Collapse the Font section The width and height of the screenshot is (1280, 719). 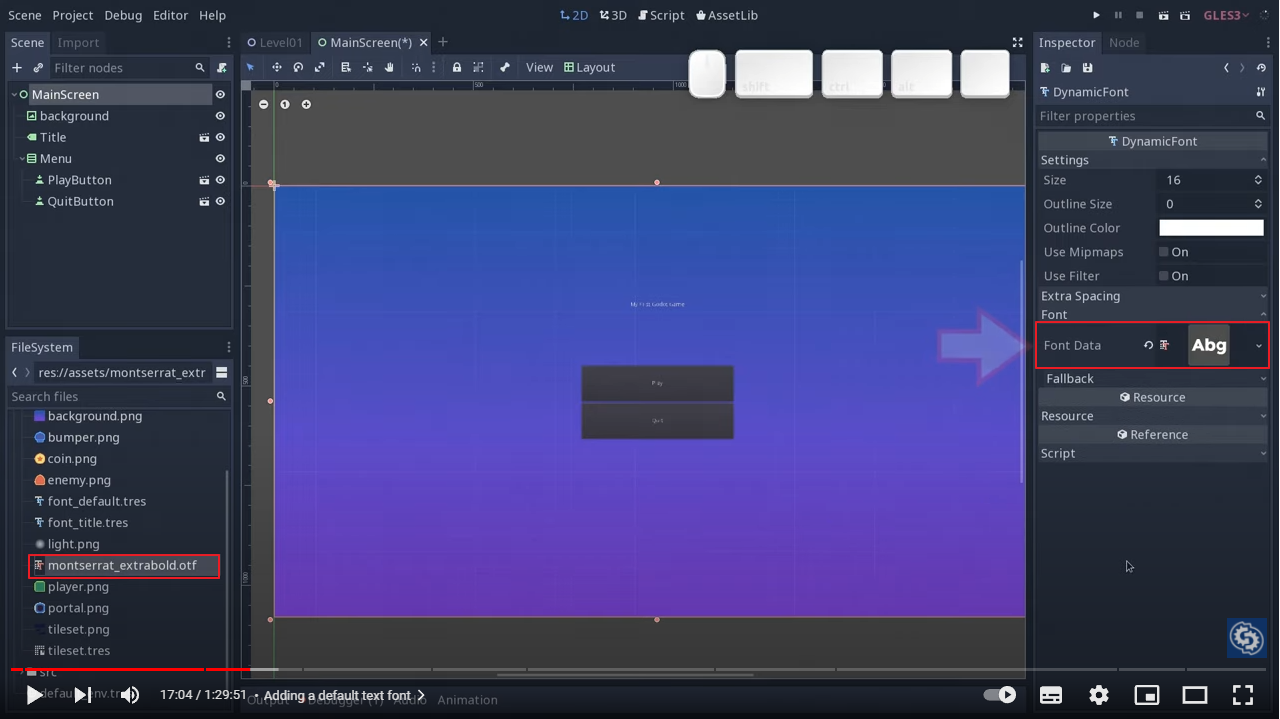tap(1153, 314)
